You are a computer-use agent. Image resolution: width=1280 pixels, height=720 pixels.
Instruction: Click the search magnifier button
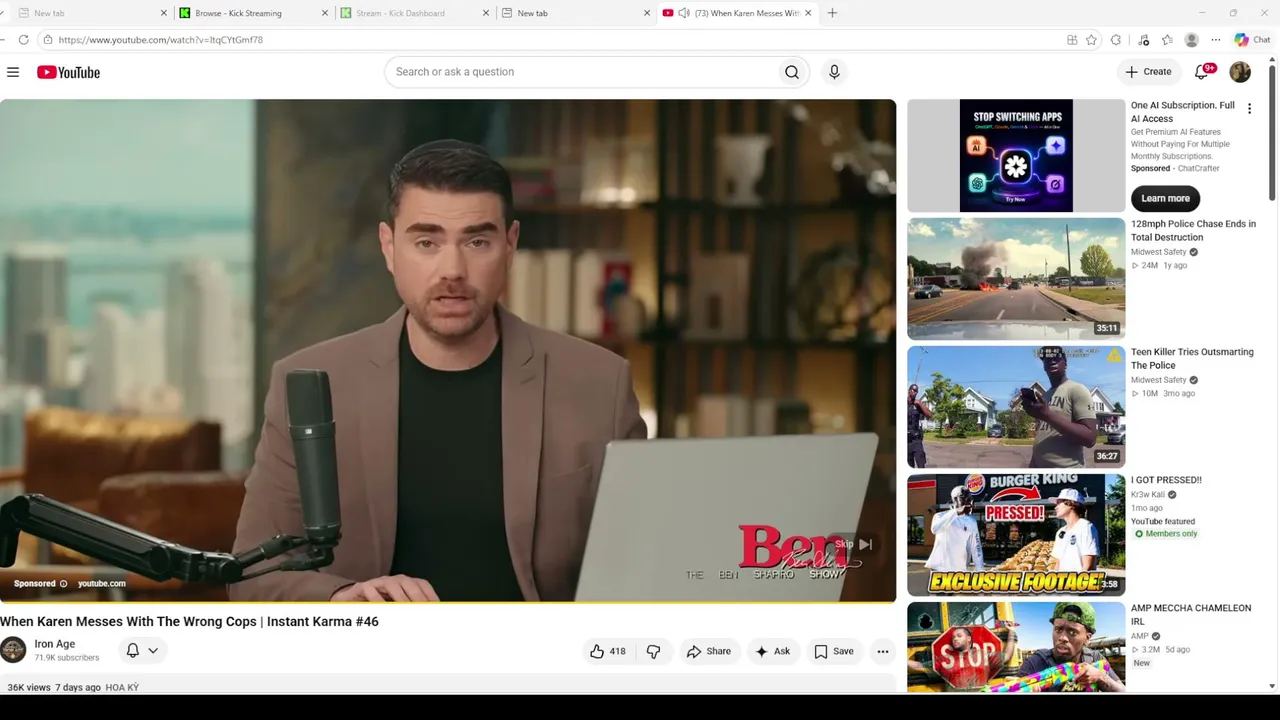(x=792, y=72)
